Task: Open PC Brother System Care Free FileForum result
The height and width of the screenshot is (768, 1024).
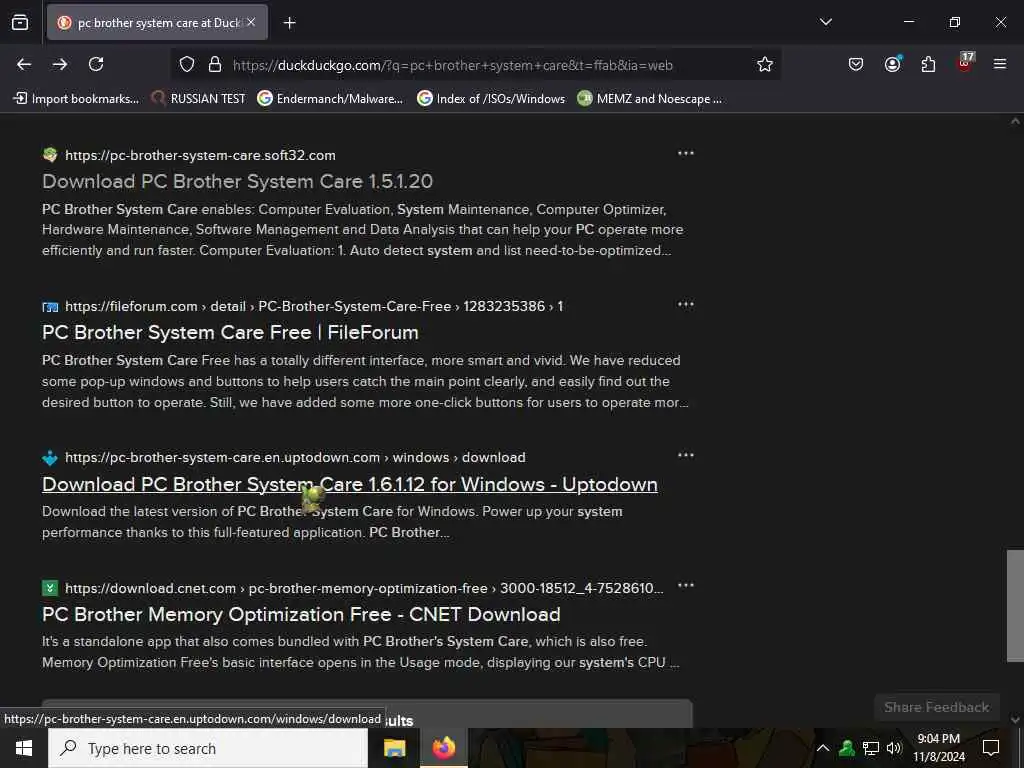Action: tap(230, 332)
